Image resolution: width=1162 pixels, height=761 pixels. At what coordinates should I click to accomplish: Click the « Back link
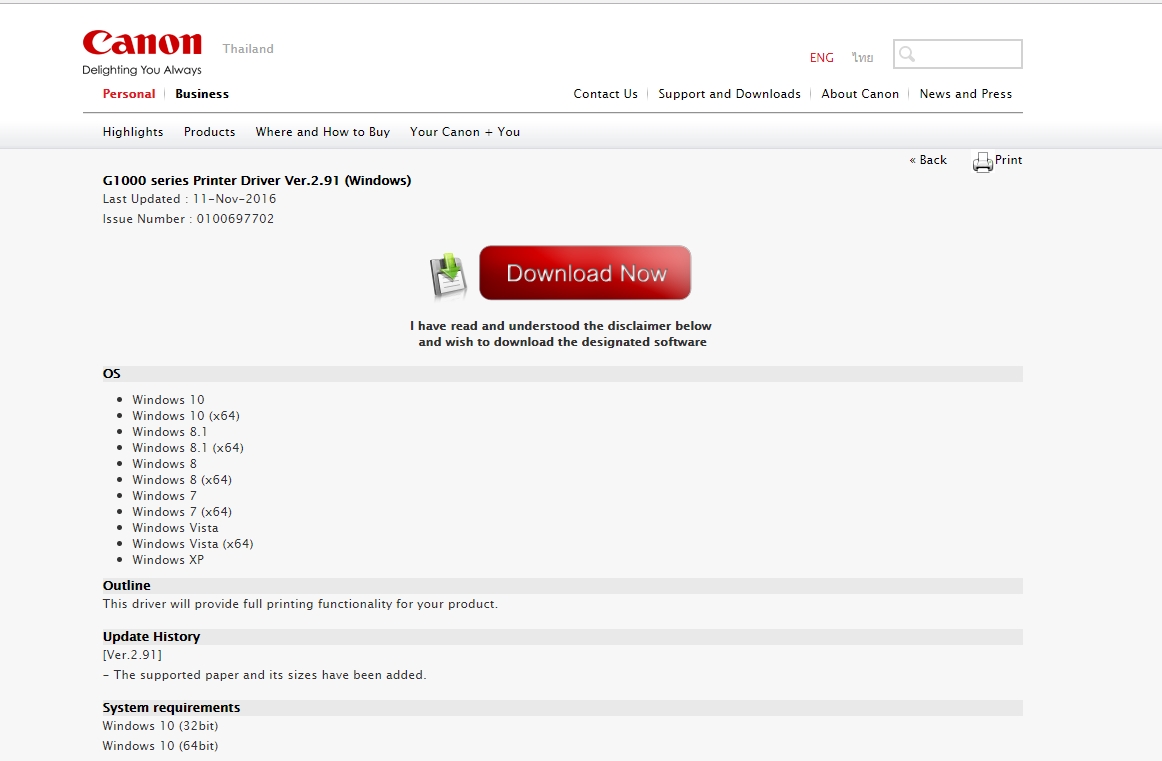[928, 160]
